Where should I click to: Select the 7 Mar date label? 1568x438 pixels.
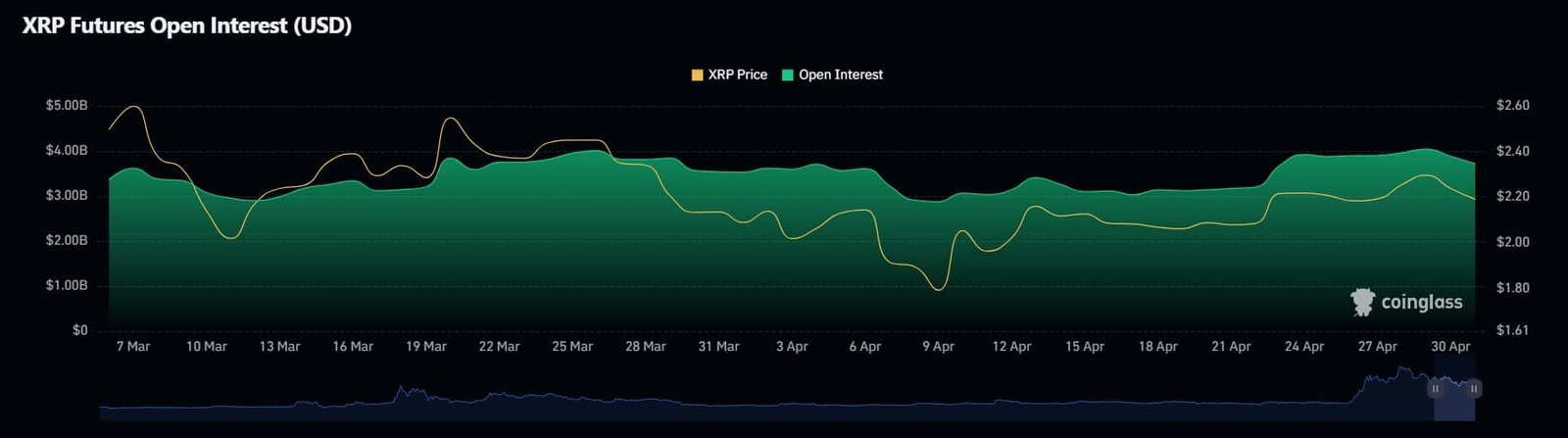tap(133, 347)
